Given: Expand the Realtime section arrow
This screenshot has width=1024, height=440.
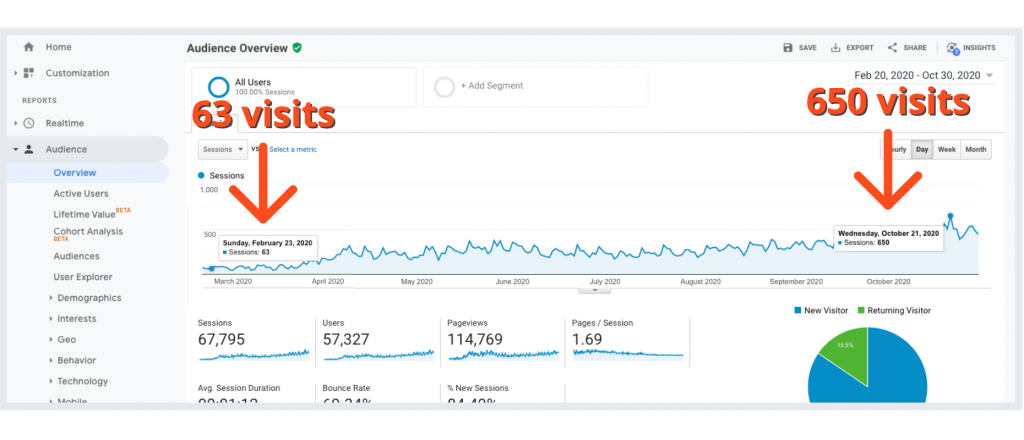Looking at the screenshot, I should coord(15,123).
